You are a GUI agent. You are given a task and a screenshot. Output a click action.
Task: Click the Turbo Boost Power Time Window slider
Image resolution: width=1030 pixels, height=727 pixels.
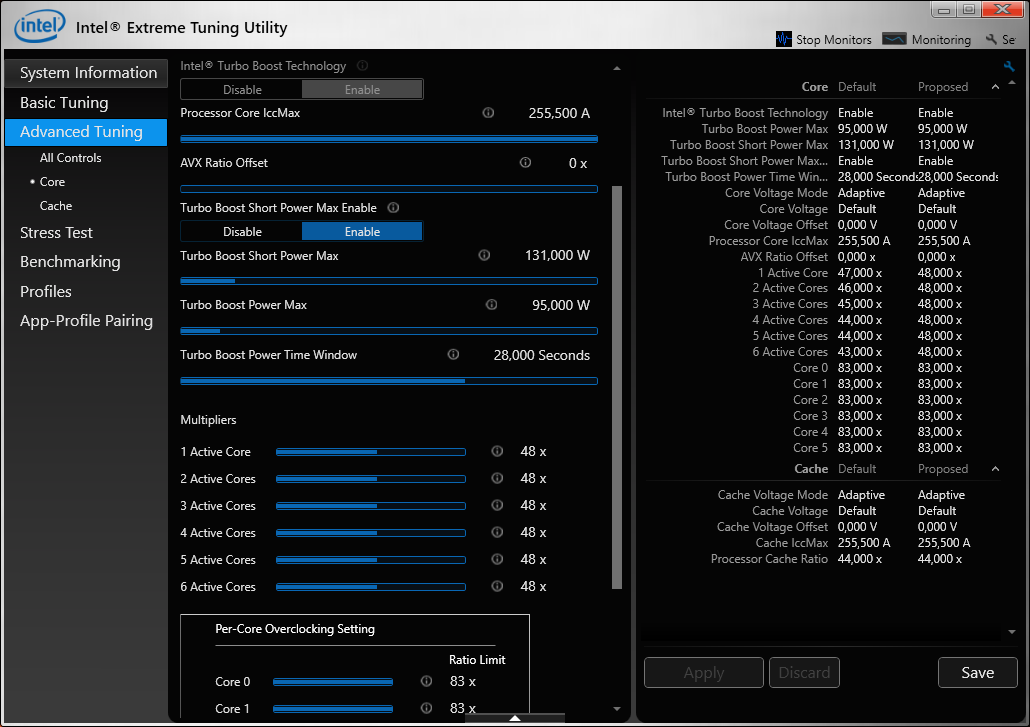pyautogui.click(x=389, y=381)
